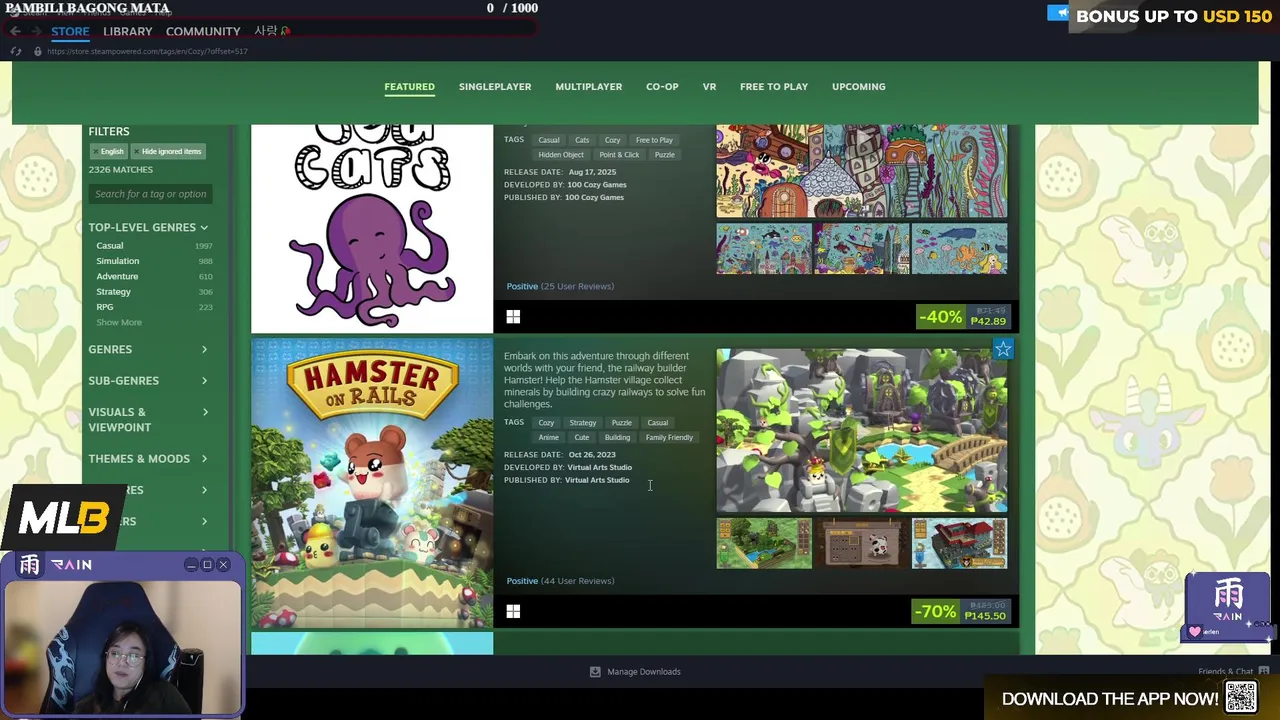Click the padlock icon beside the URL
The height and width of the screenshot is (720, 1280).
pos(38,51)
